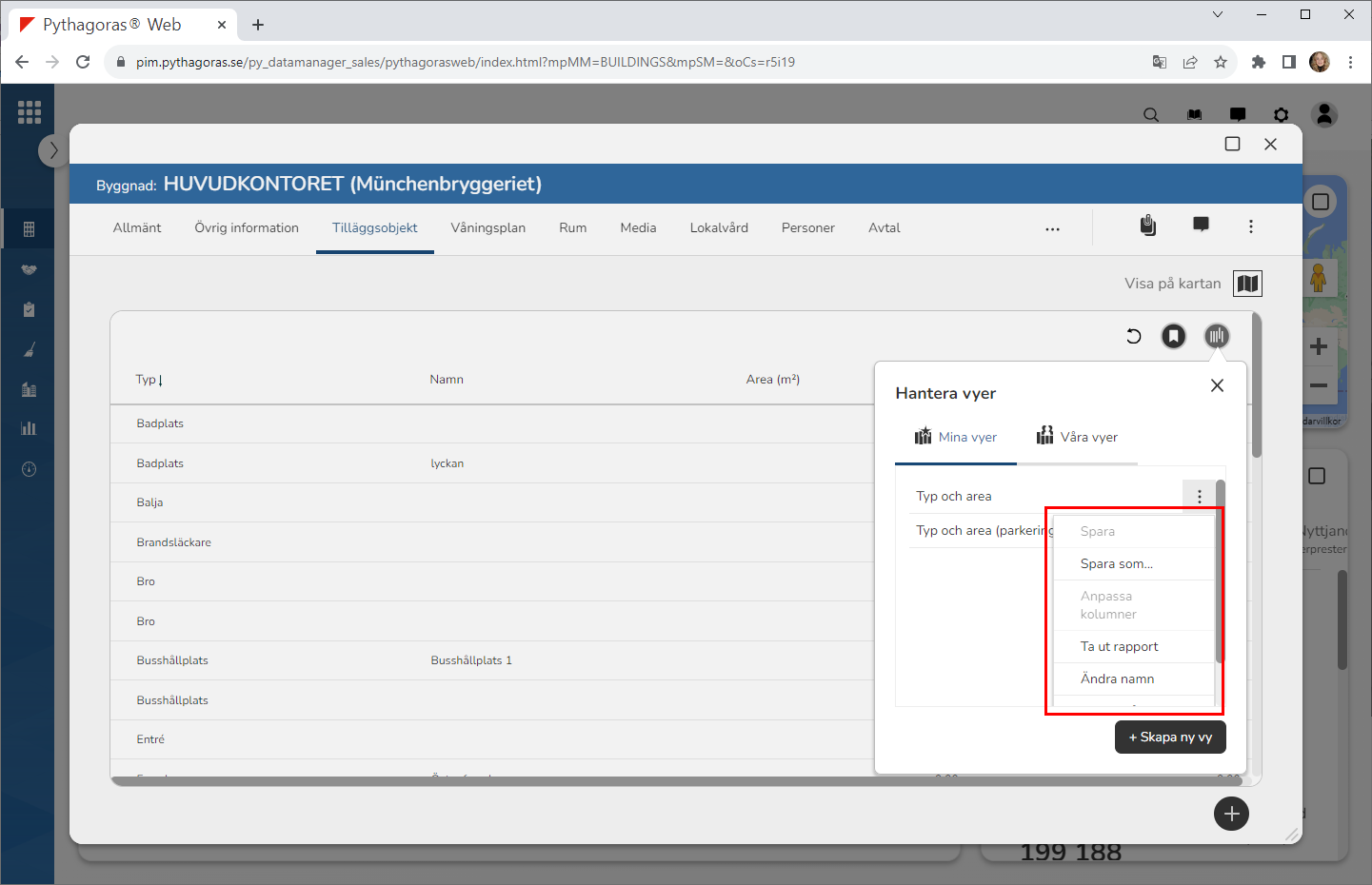
Task: Expand hidden tabs with the ellipsis
Action: point(1052,229)
